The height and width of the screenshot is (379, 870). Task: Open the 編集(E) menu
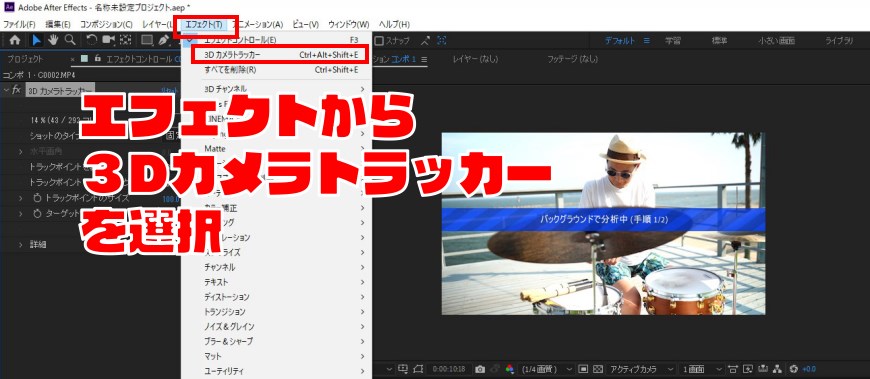pos(58,25)
